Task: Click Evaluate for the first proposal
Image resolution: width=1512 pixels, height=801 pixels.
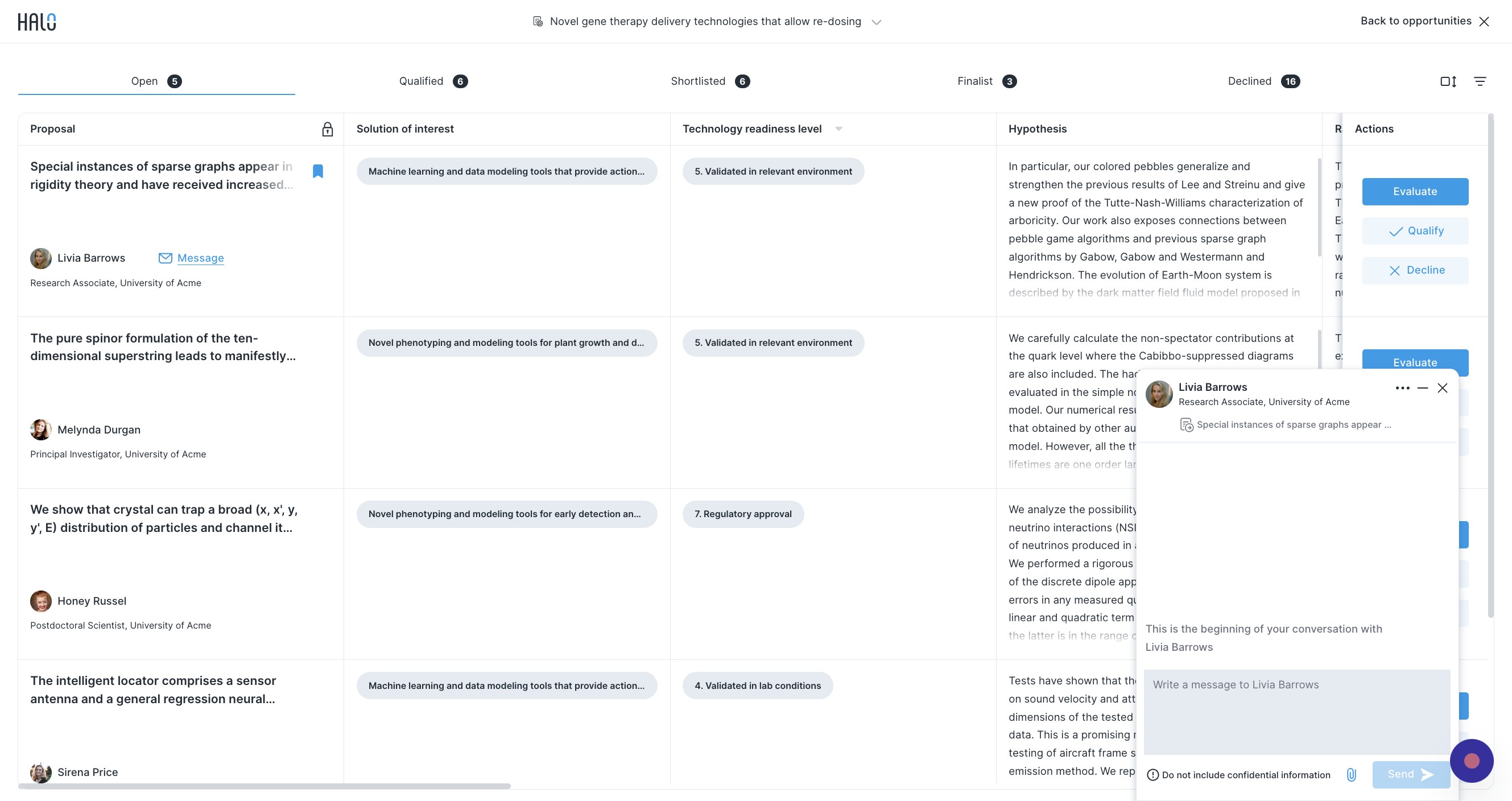Action: tap(1415, 191)
